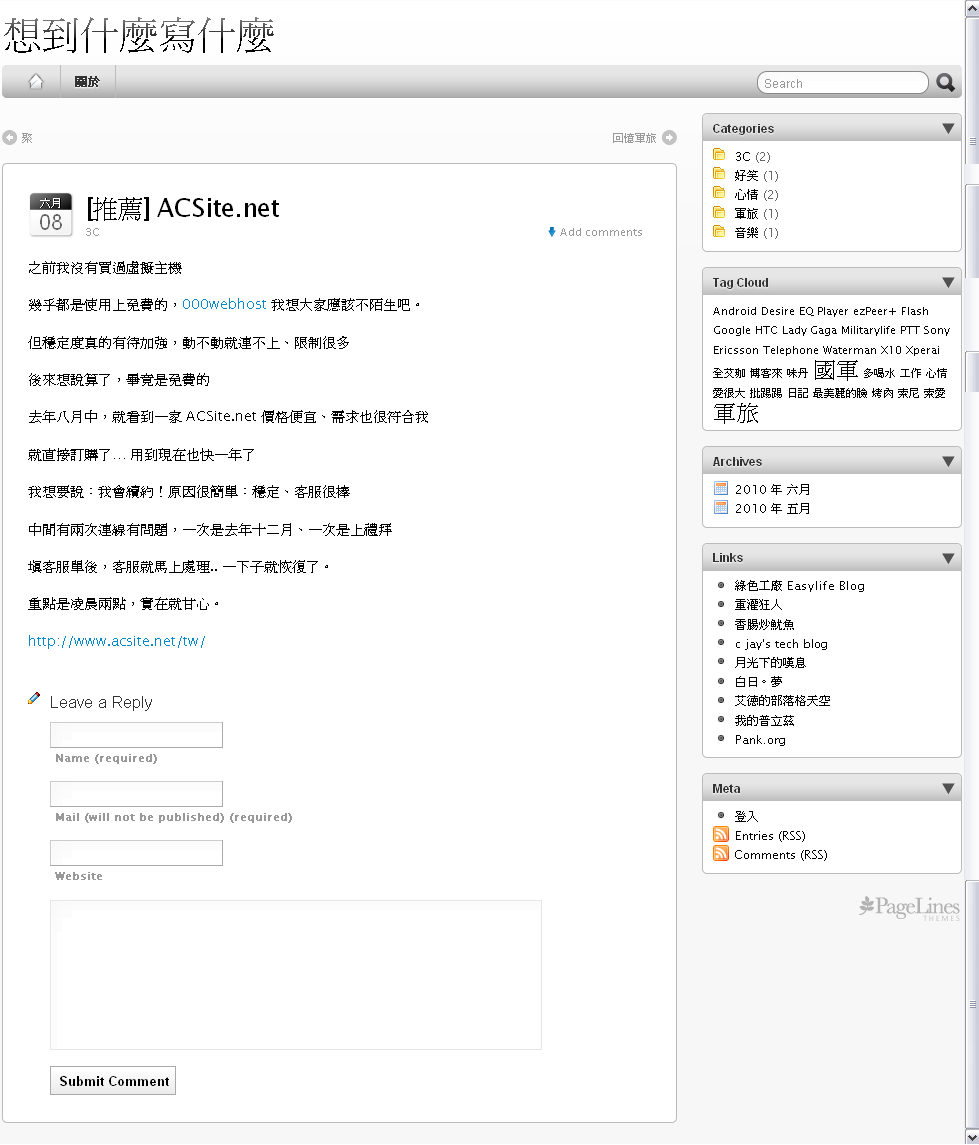Click the blue arrow beside Add comments
The image size is (979, 1145).
click(552, 231)
